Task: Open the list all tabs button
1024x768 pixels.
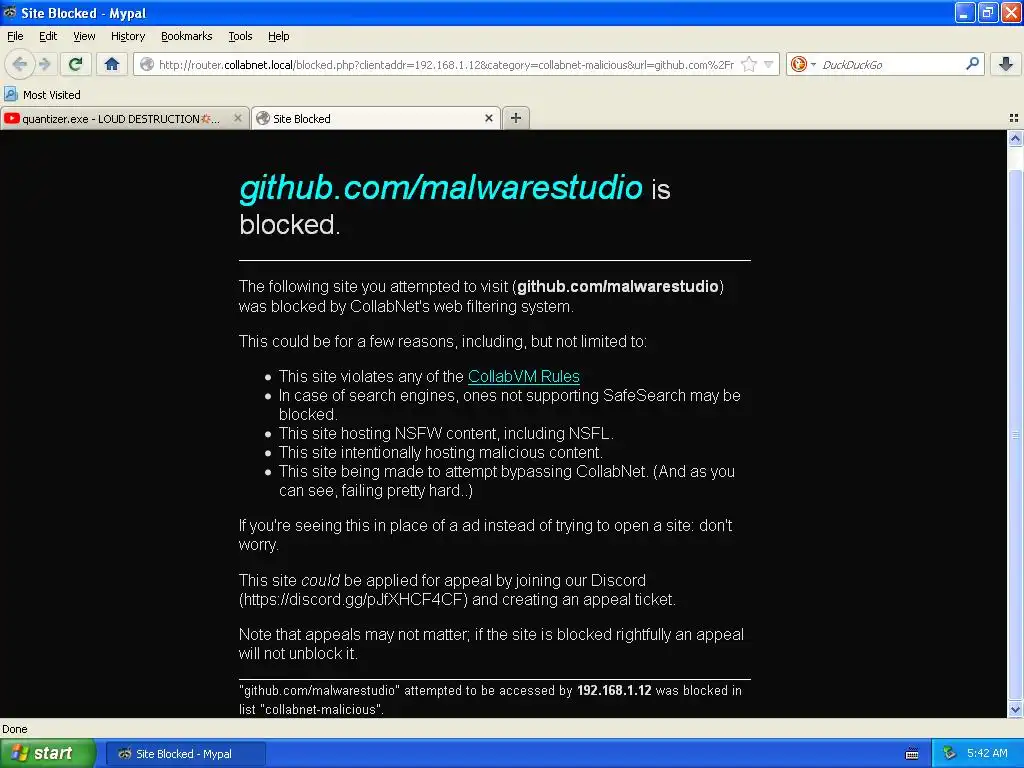Action: (1014, 118)
